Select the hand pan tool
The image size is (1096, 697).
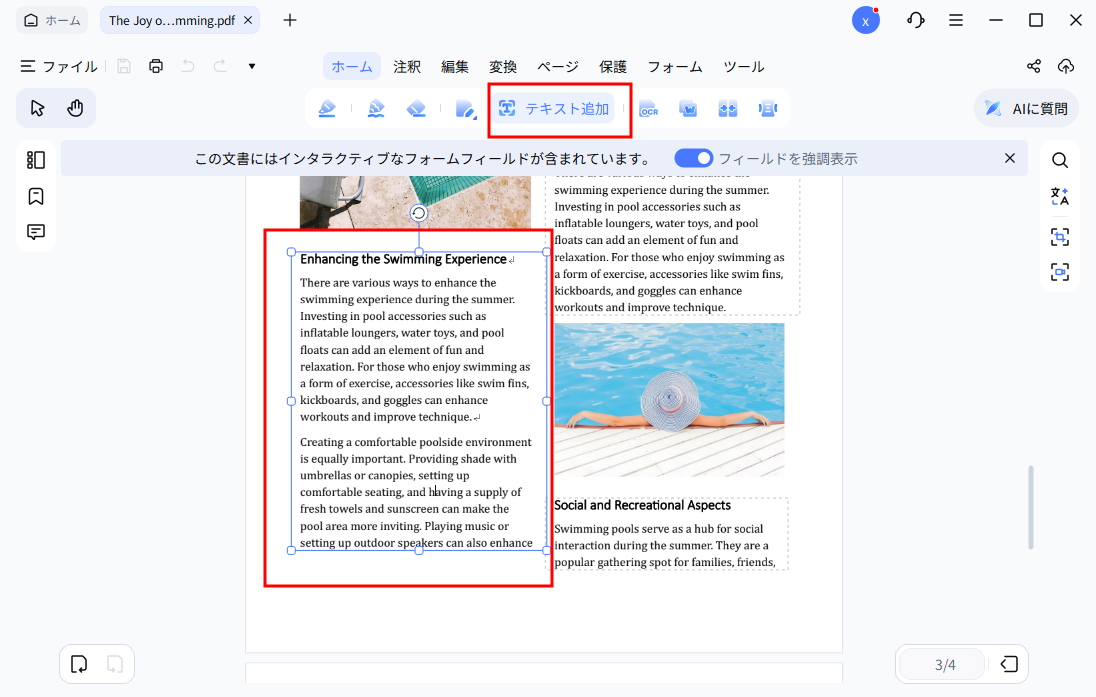pyautogui.click(x=75, y=108)
